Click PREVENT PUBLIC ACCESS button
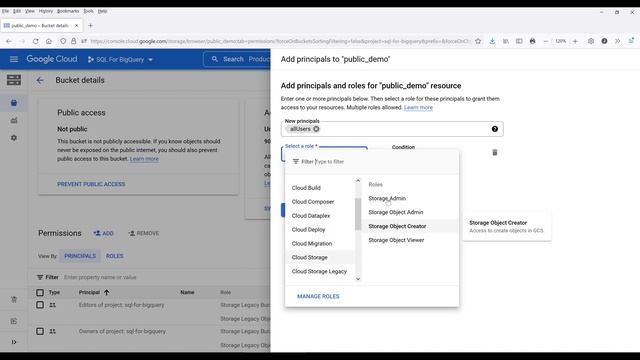Image resolution: width=640 pixels, height=360 pixels. pos(91,184)
